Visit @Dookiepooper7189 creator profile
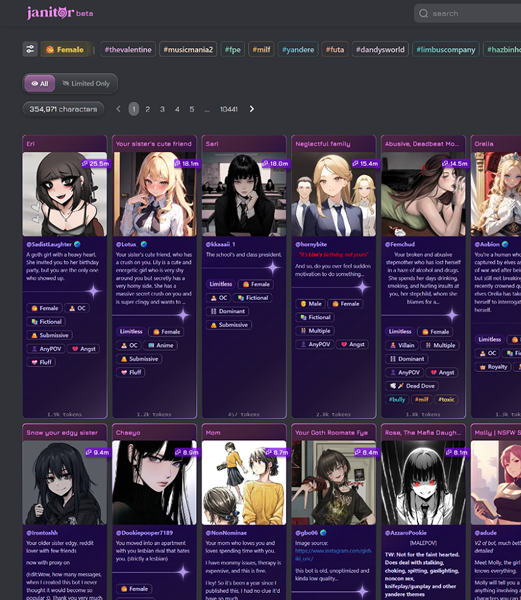This screenshot has width=521, height=600. coord(144,533)
